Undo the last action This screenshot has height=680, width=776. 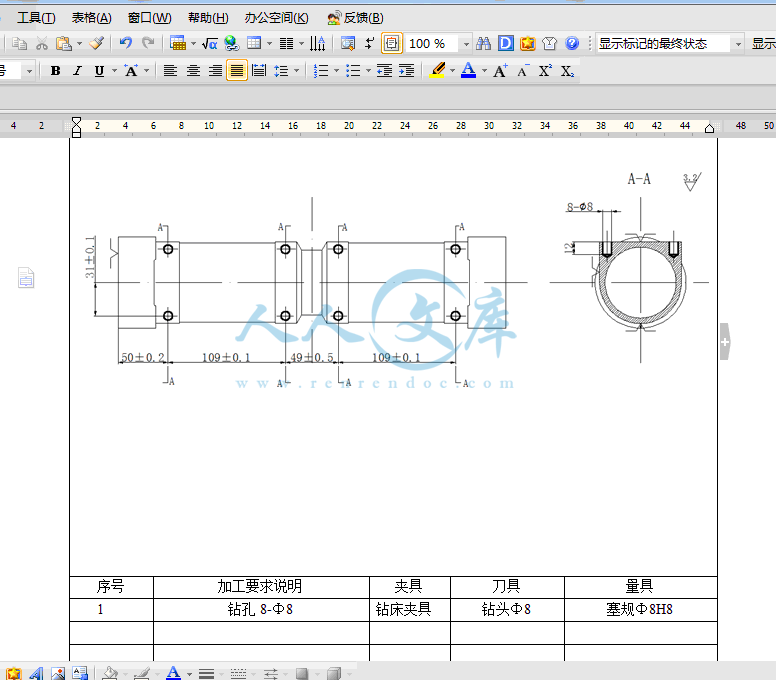tap(126, 43)
